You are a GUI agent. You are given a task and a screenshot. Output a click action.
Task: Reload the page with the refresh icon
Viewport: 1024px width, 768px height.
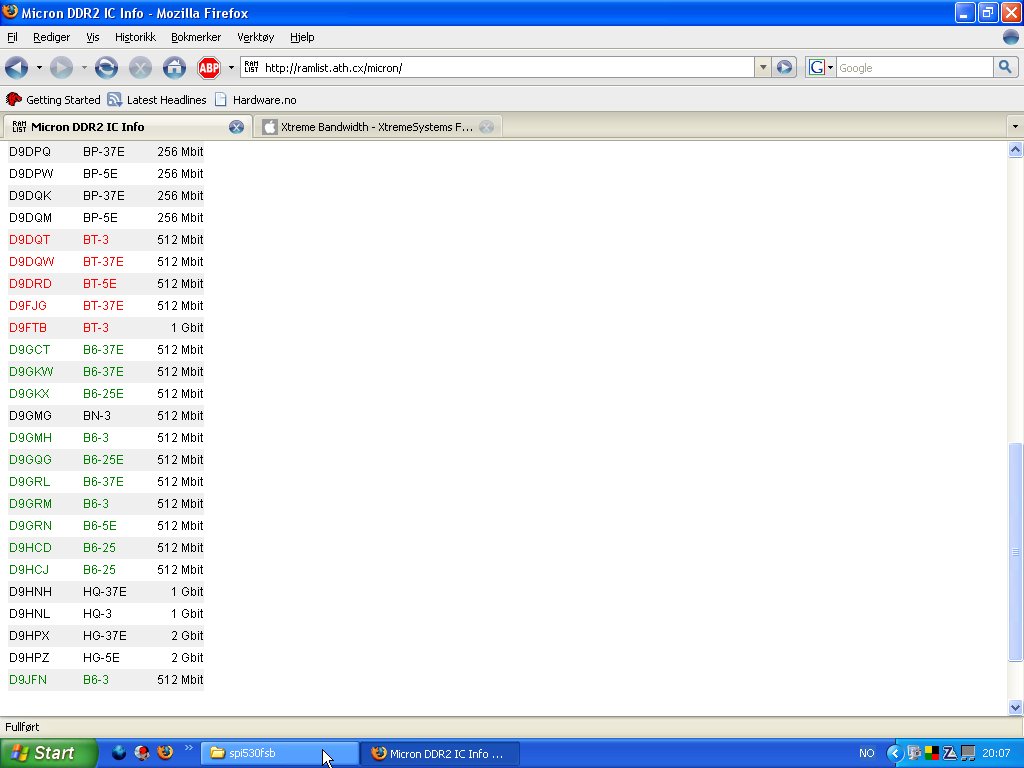point(106,67)
